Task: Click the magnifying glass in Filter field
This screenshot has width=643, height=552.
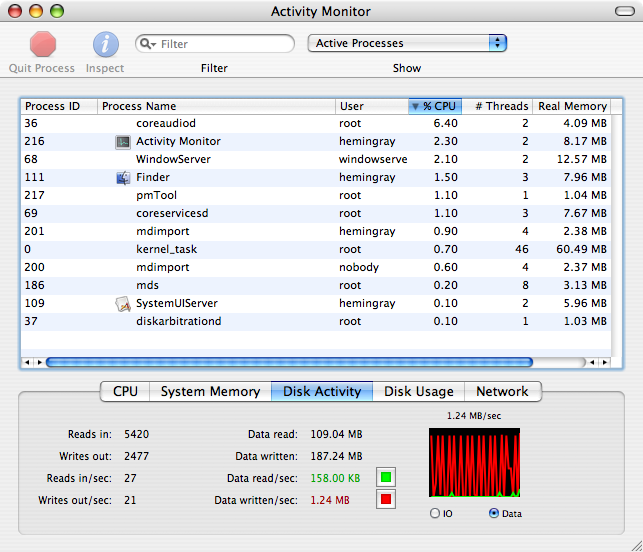Action: coord(148,43)
